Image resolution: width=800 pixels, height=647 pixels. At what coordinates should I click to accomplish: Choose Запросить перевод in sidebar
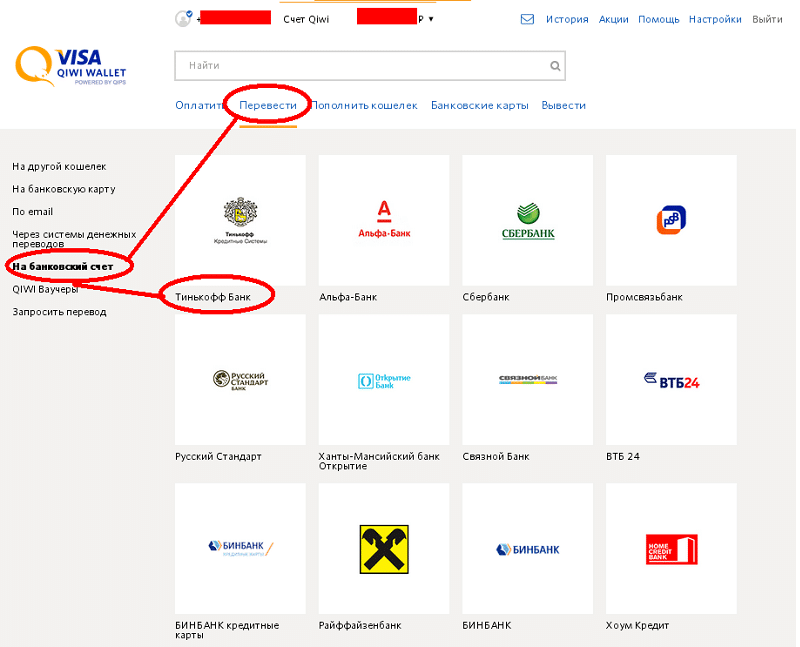[x=59, y=312]
